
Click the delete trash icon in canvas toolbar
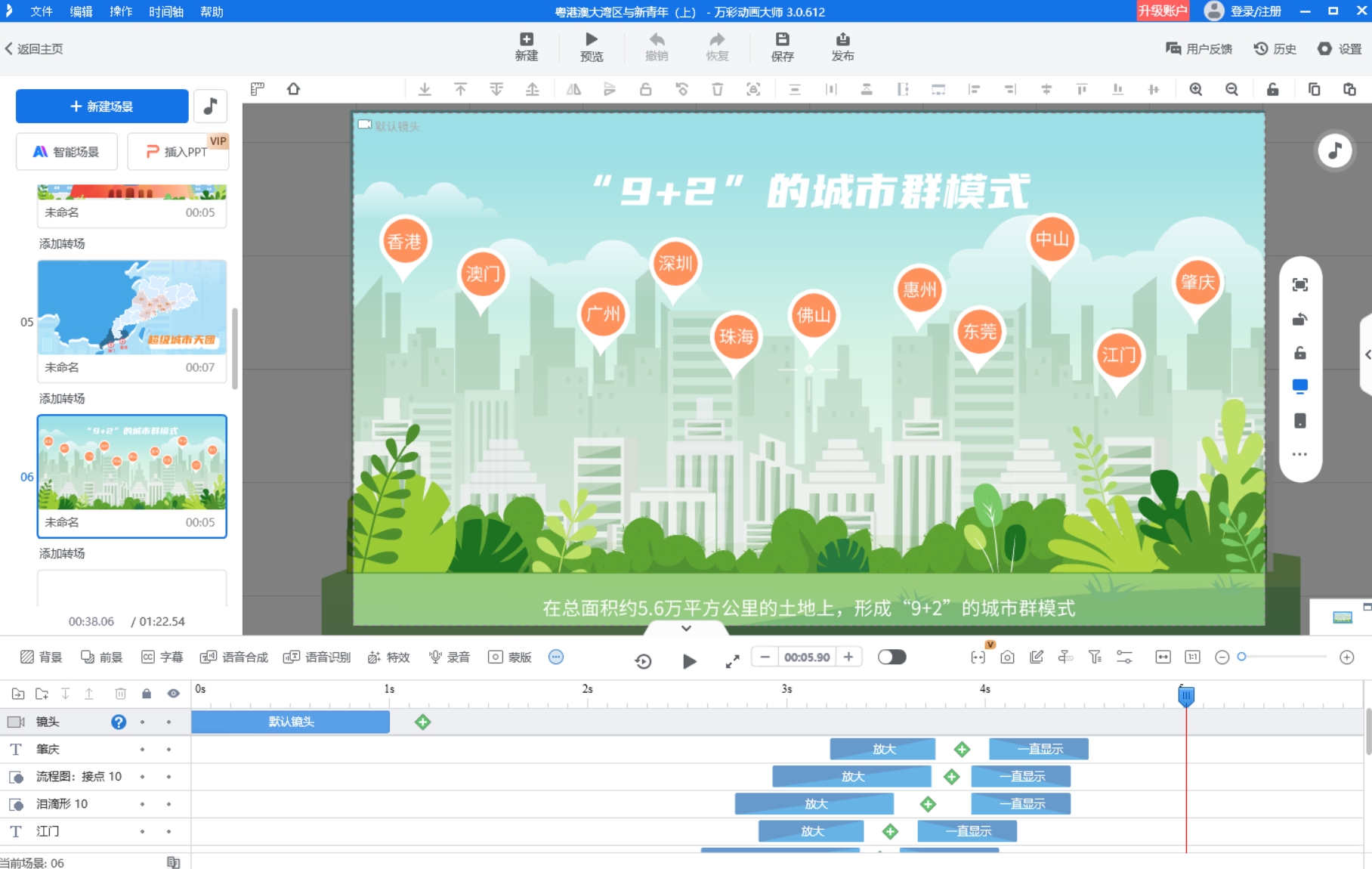click(717, 89)
